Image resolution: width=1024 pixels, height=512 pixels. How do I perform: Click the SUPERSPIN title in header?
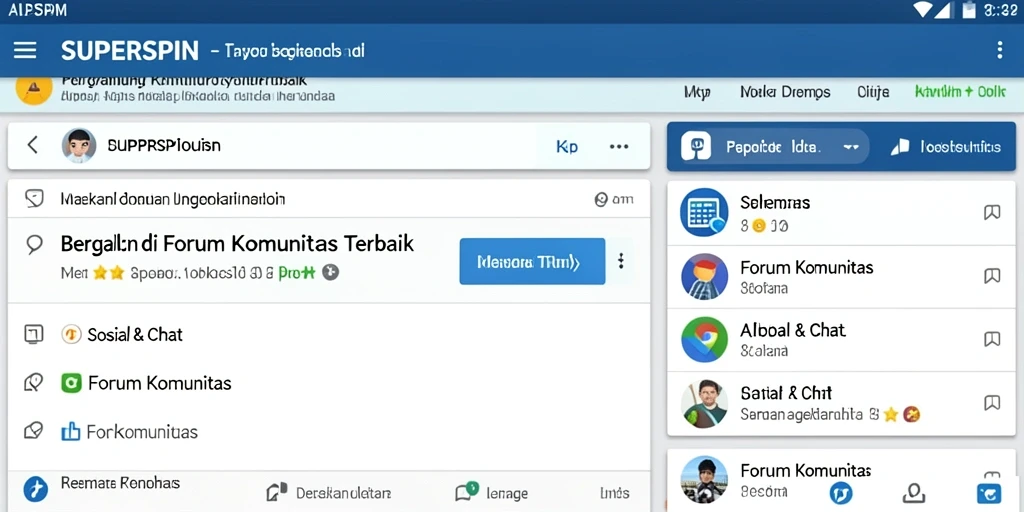[130, 50]
